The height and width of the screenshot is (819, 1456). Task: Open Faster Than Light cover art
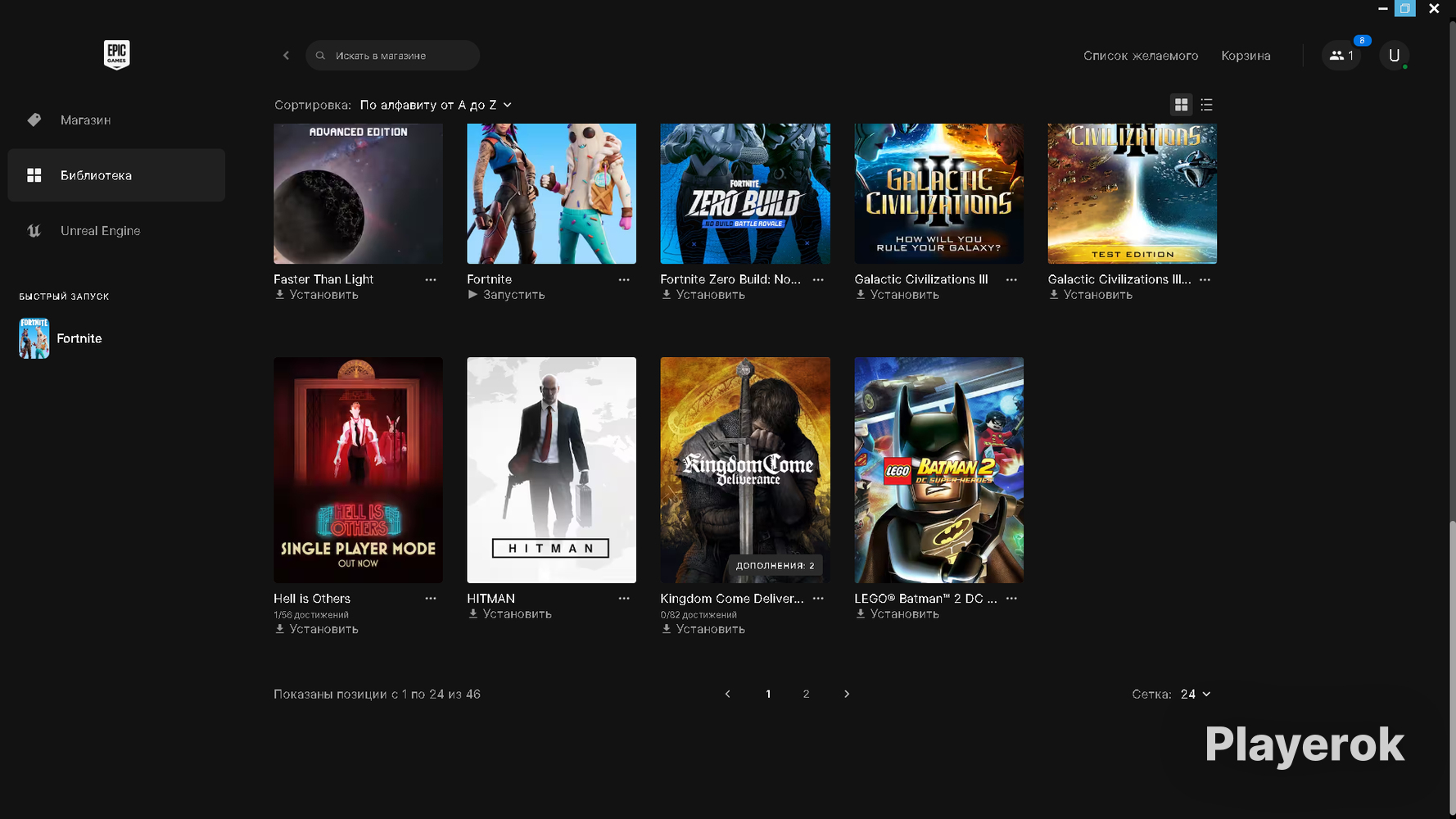point(358,193)
